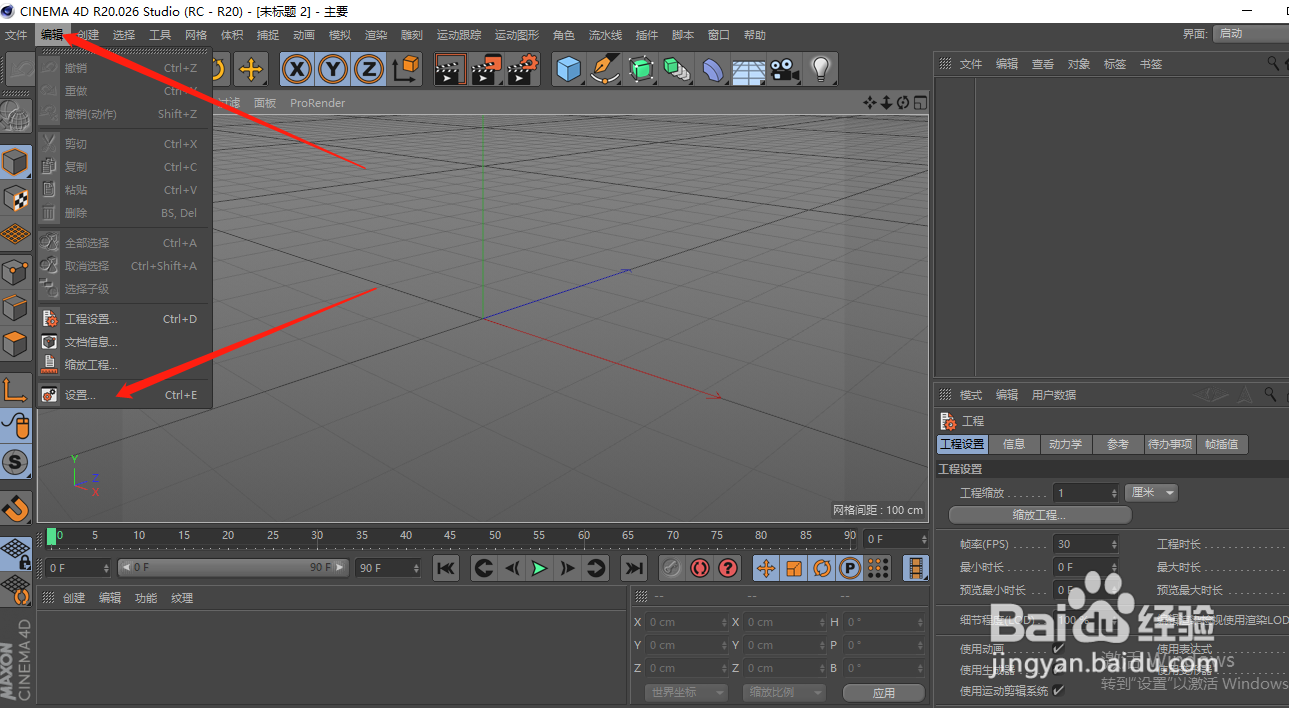
Task: Open render settings clapperboard with gear
Action: 523,69
